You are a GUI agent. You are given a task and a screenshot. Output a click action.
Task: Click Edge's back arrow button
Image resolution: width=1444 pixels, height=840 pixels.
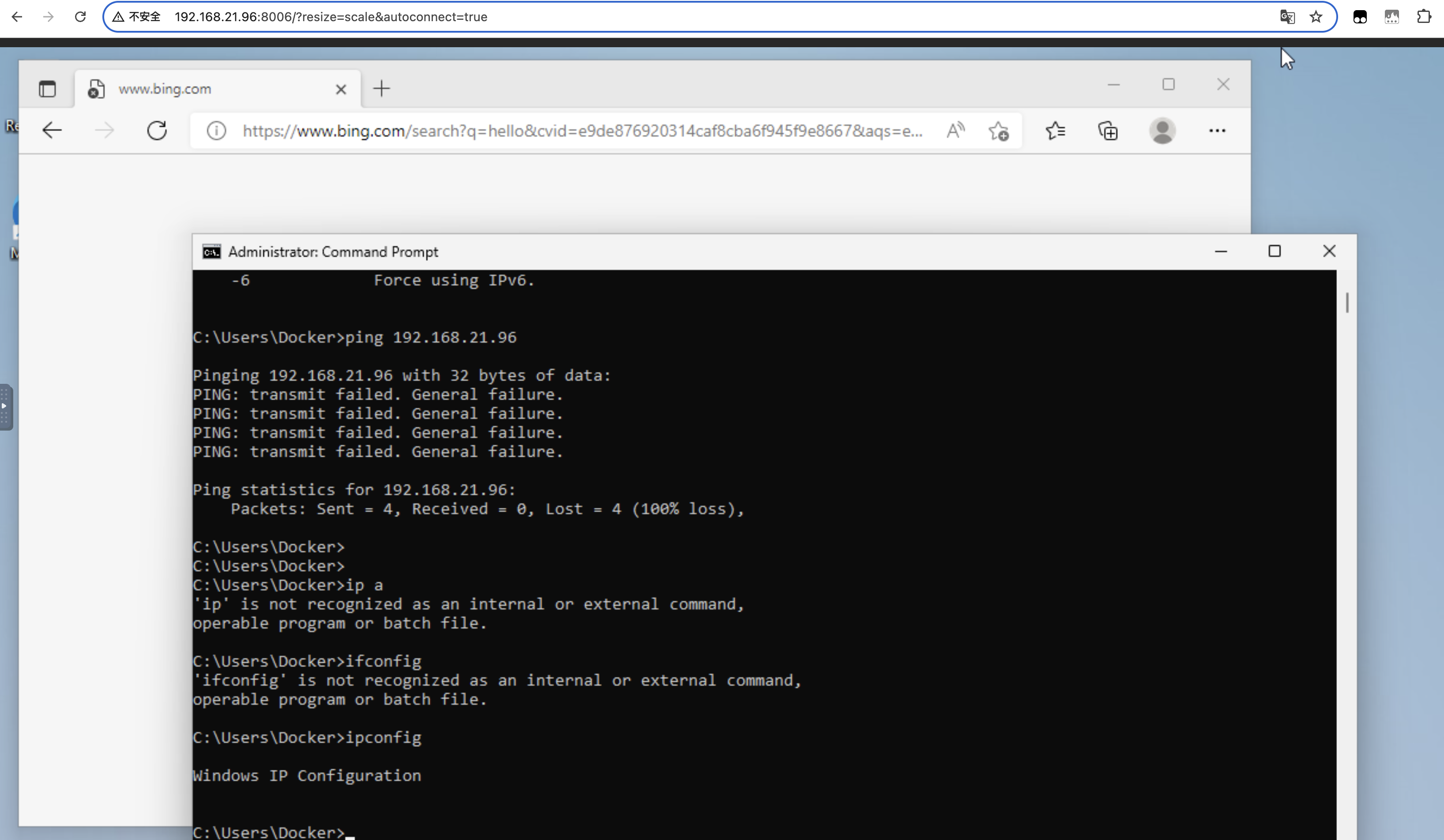click(x=52, y=131)
